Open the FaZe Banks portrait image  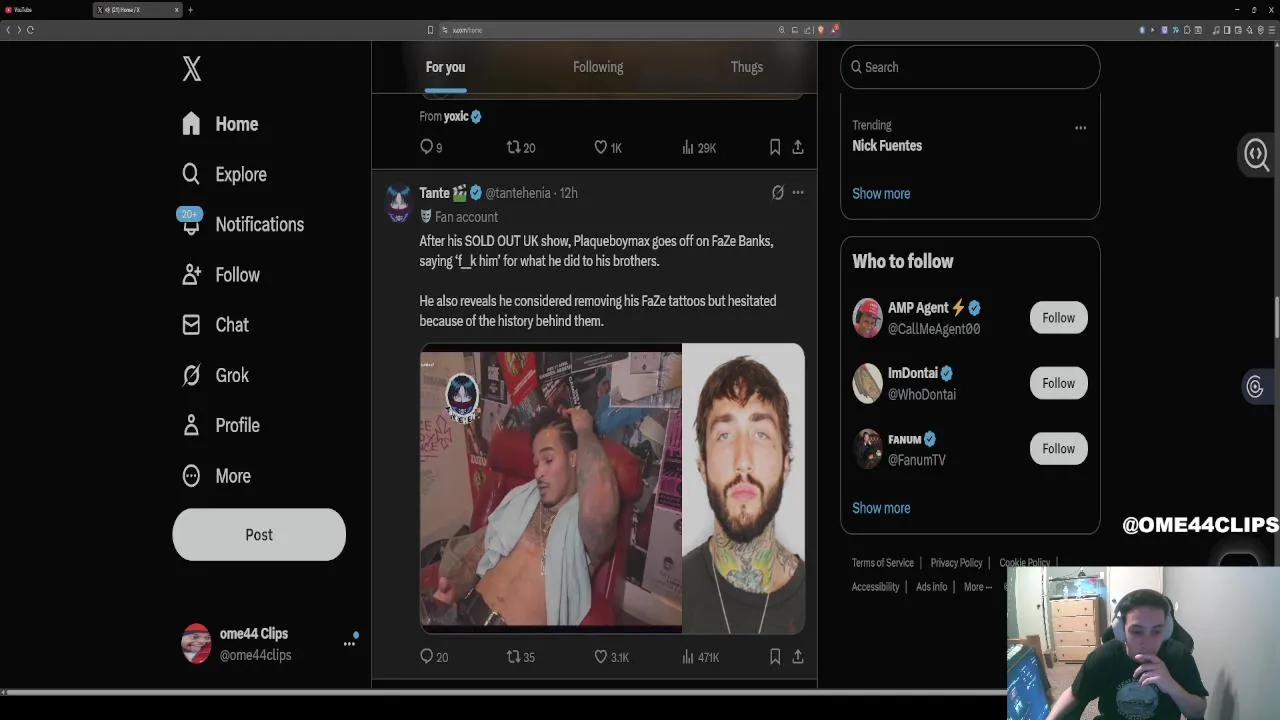click(x=743, y=489)
